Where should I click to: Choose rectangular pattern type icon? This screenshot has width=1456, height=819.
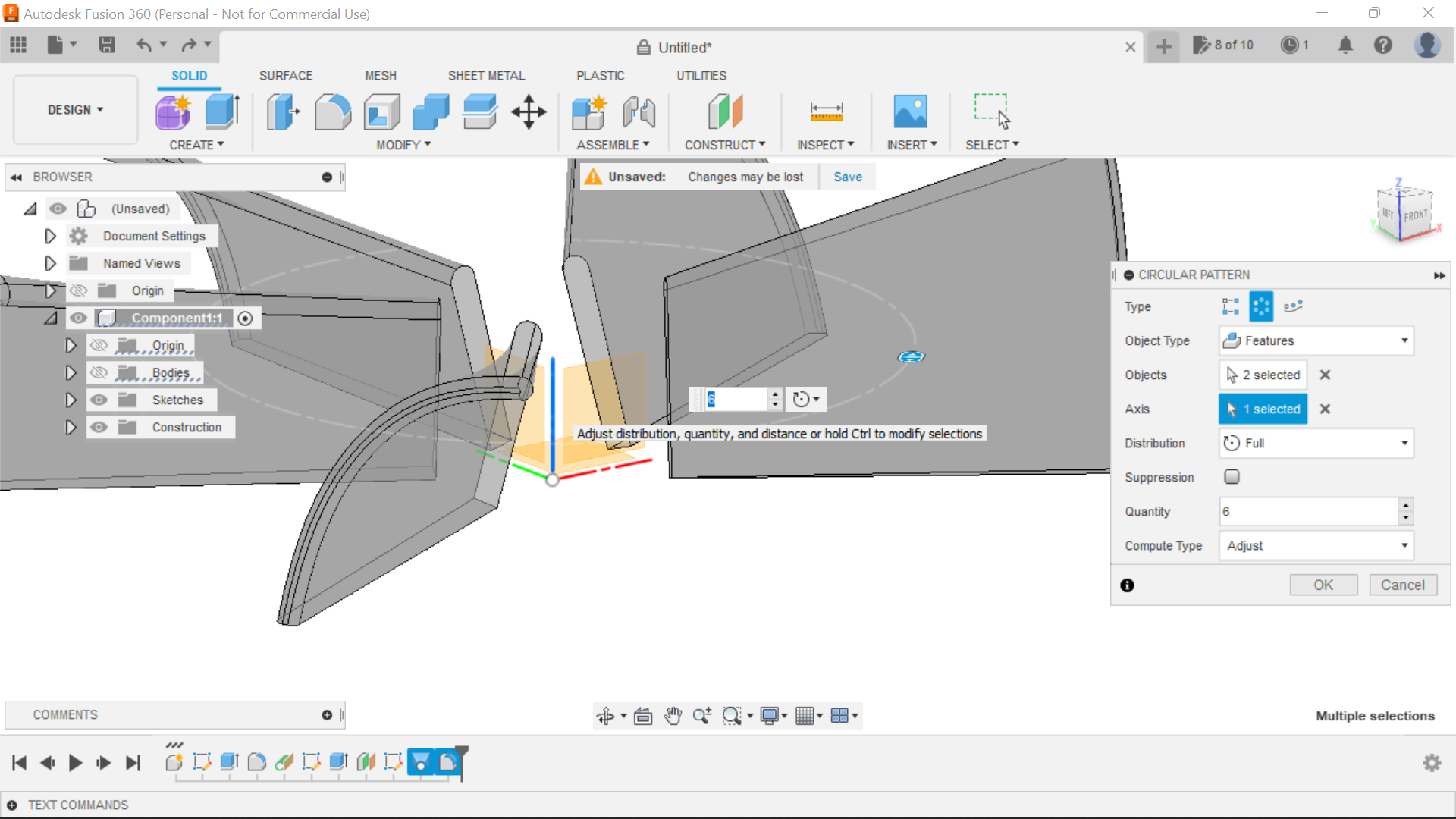pos(1230,306)
